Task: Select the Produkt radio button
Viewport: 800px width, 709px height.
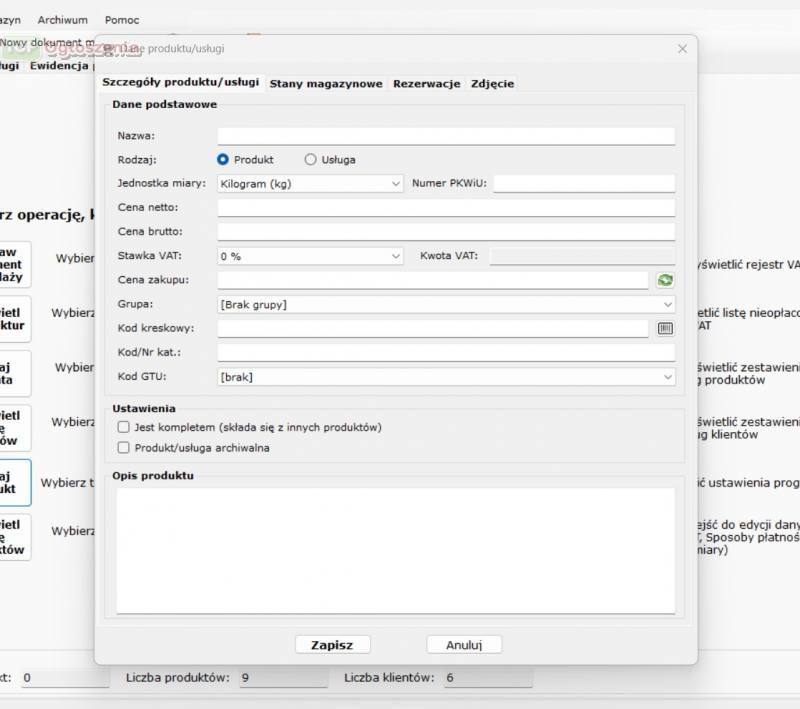Action: 223,159
